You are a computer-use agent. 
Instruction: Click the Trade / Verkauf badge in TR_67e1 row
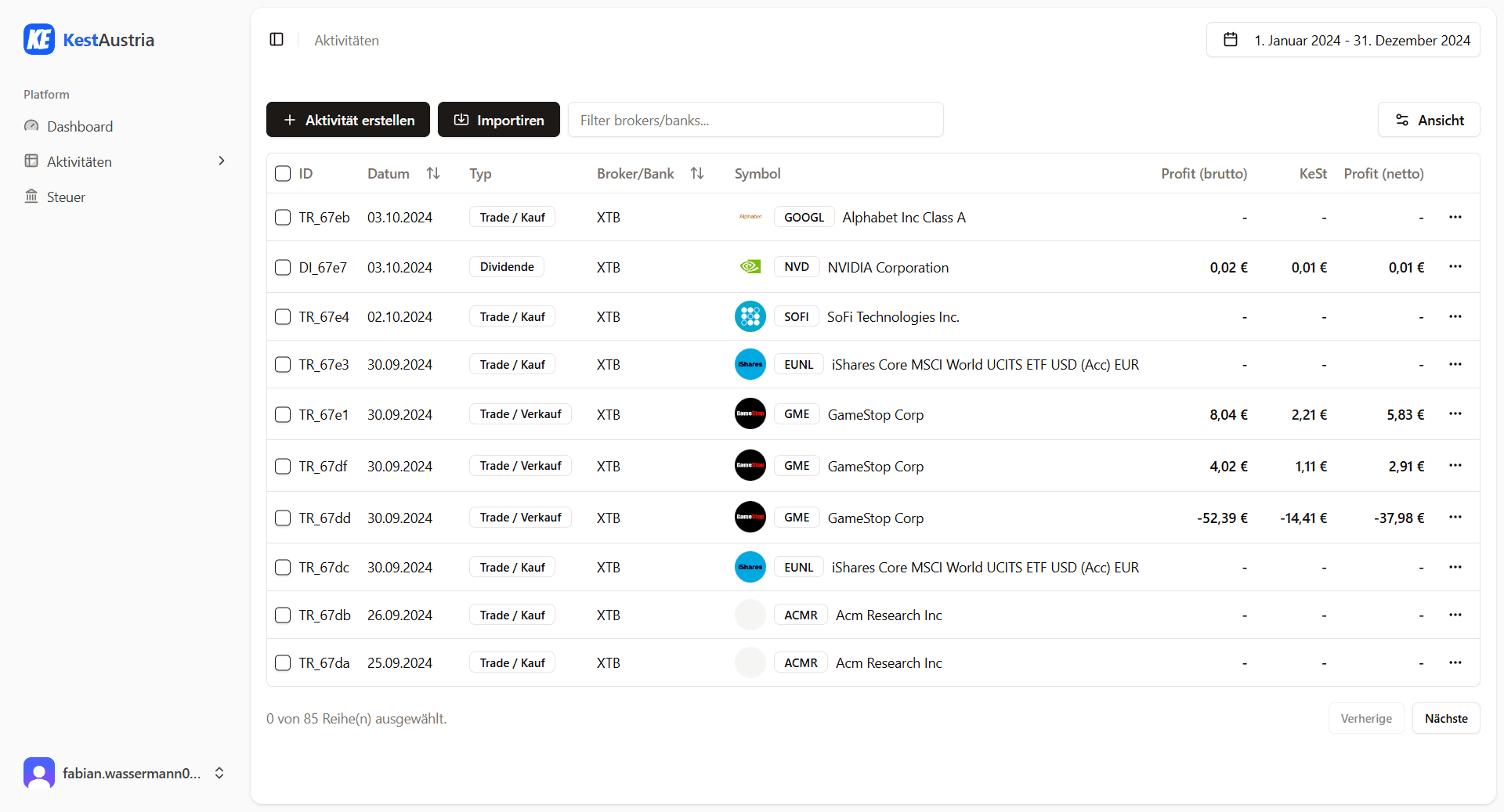click(520, 413)
